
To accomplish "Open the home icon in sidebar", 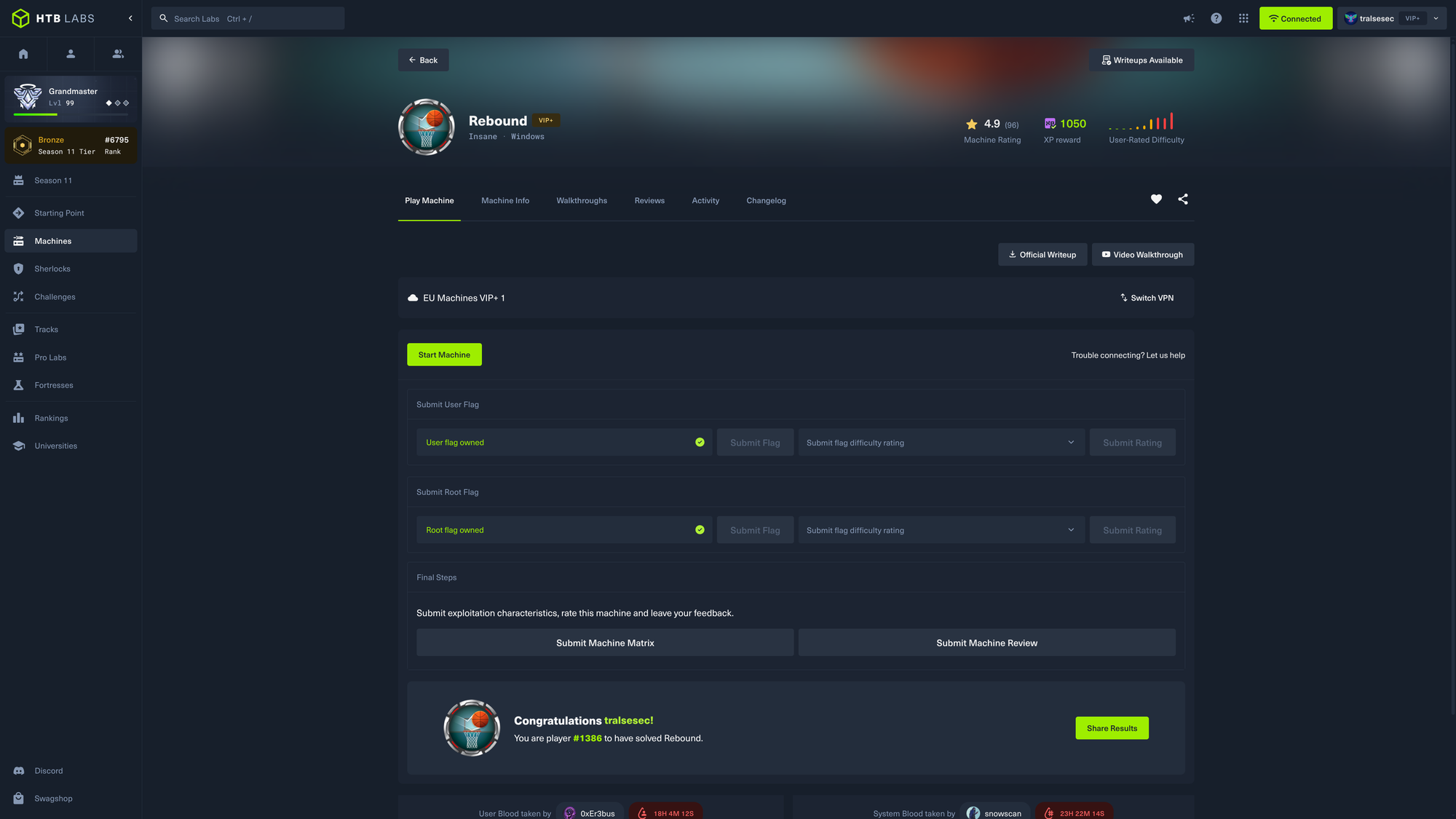I will click(23, 54).
